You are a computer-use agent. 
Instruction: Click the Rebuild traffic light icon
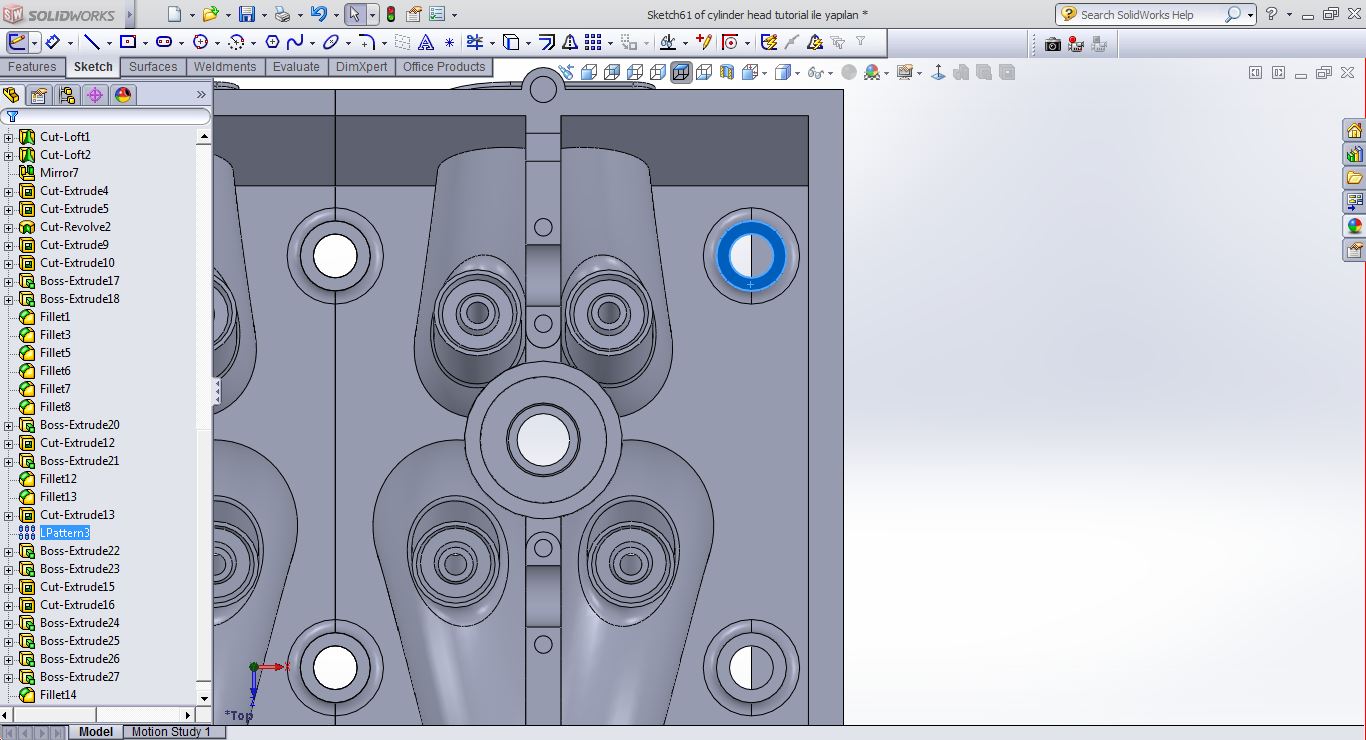point(390,15)
